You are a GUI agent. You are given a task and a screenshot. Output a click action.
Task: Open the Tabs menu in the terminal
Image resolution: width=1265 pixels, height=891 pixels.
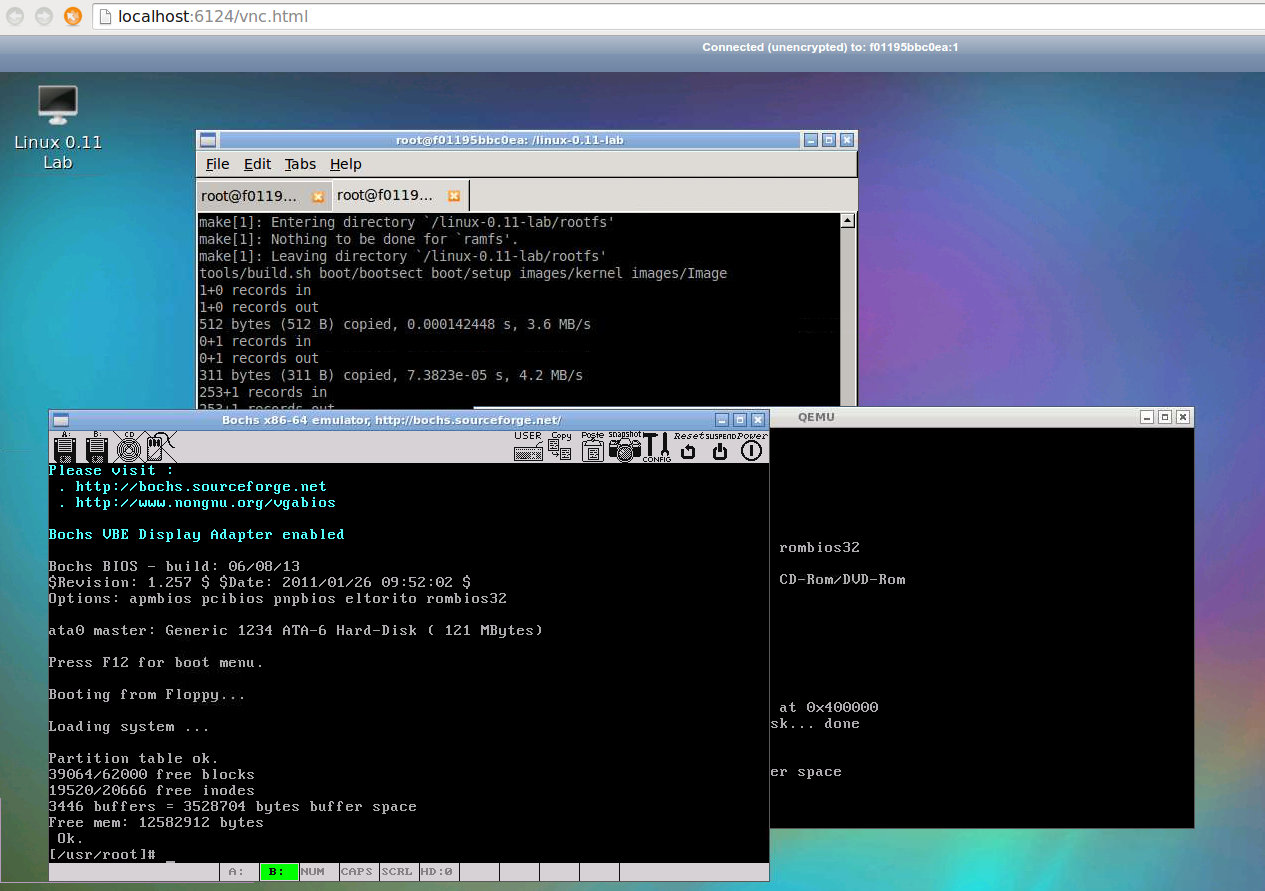(x=299, y=164)
